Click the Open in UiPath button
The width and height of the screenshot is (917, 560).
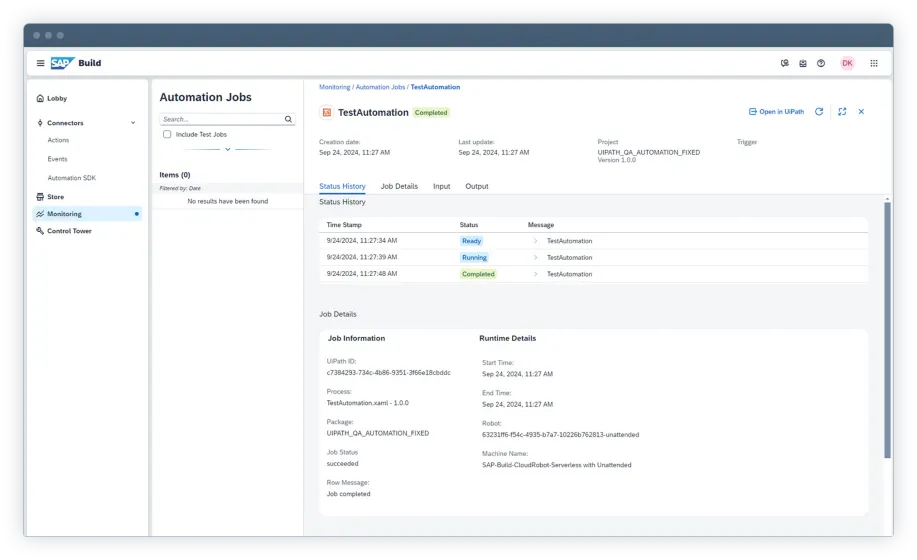(x=776, y=112)
